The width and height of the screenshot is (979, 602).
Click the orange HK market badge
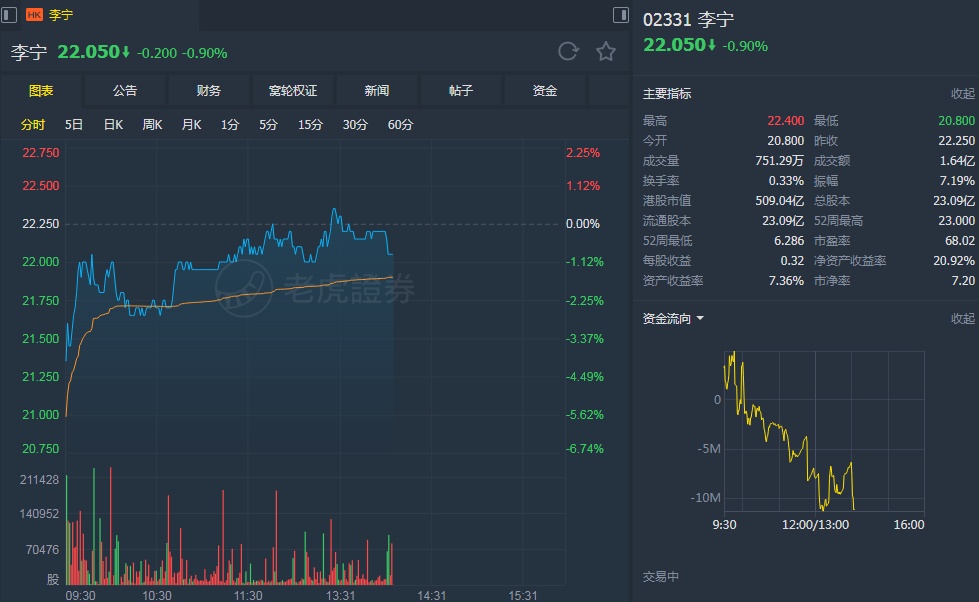click(x=34, y=15)
